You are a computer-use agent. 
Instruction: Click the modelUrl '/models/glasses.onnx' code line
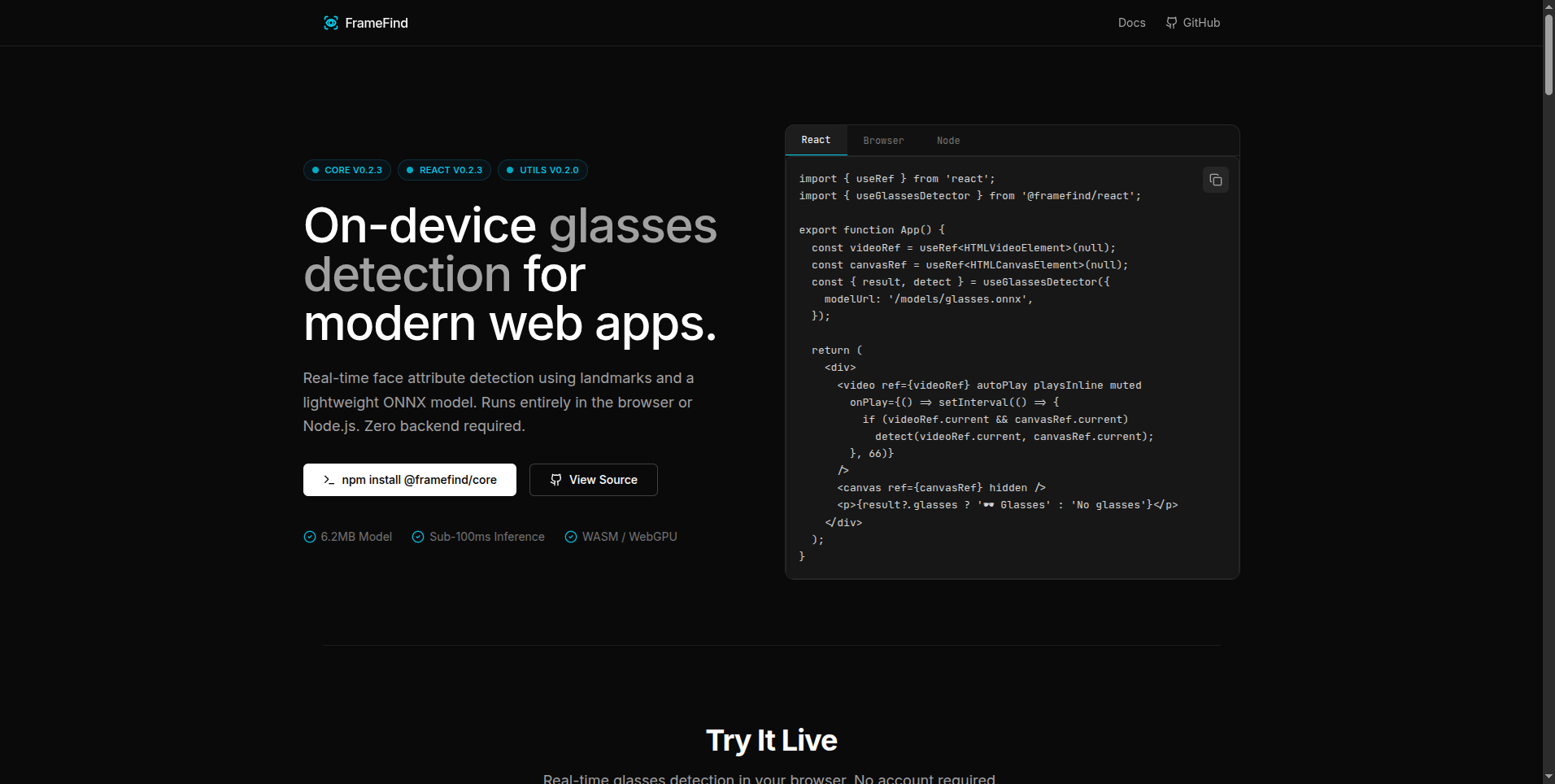pyautogui.click(x=928, y=299)
